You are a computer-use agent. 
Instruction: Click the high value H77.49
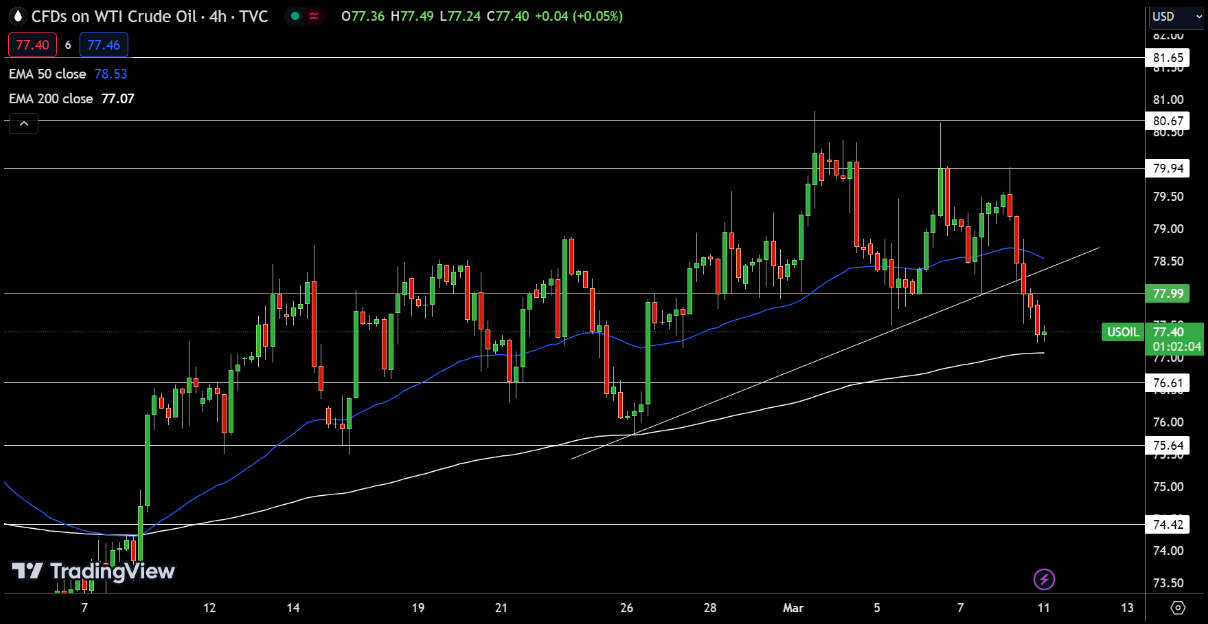[413, 16]
